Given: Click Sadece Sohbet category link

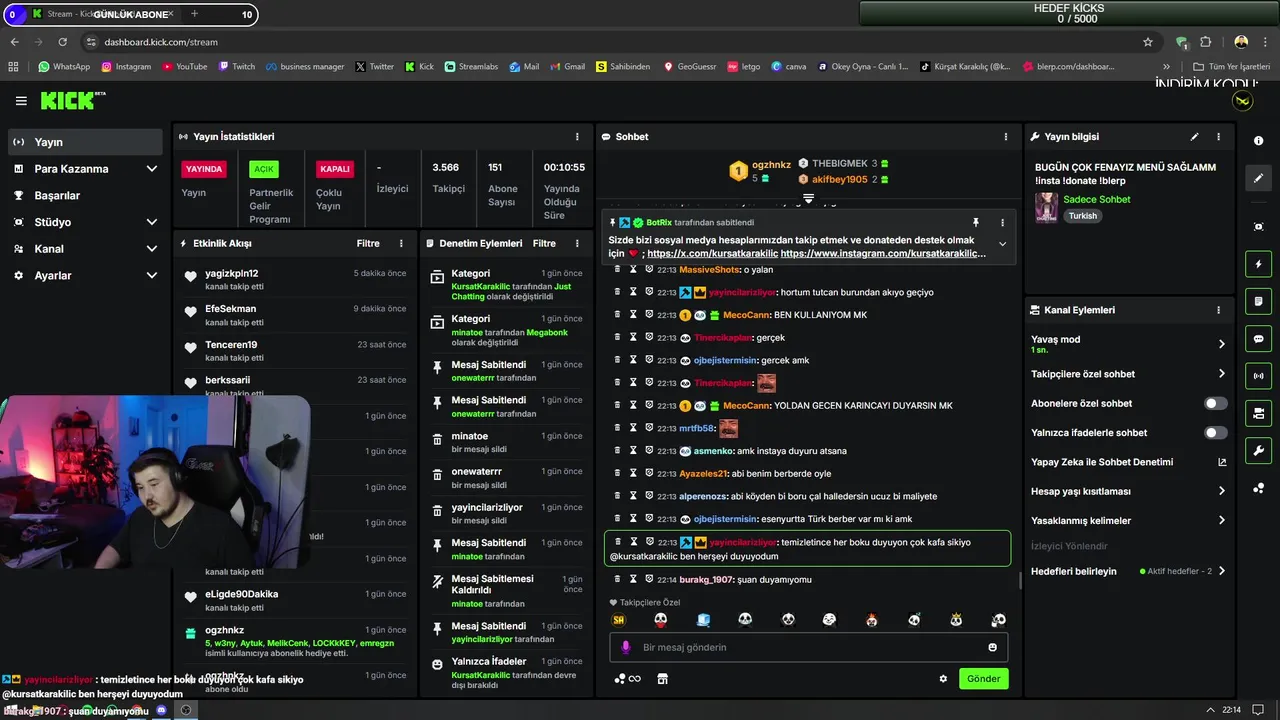Looking at the screenshot, I should [x=1096, y=199].
